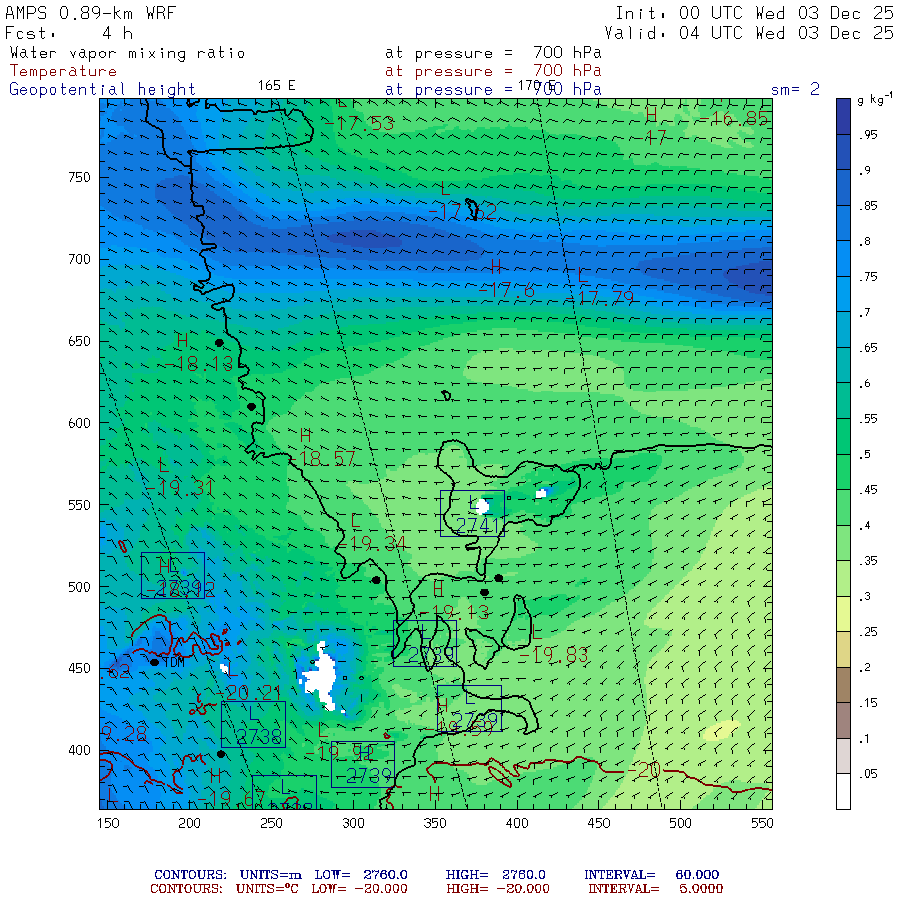Click the '-17.79' temperature low label

(x=600, y=298)
